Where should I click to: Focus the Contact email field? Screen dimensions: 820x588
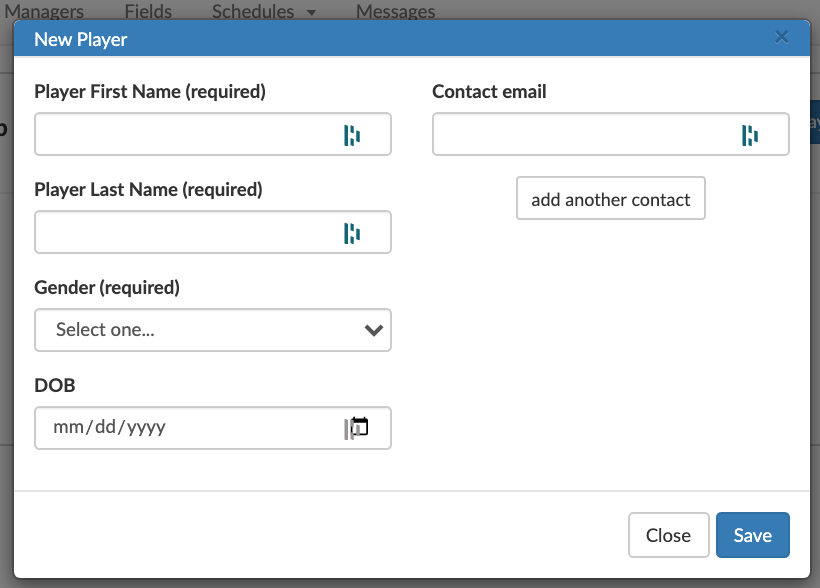[611, 134]
